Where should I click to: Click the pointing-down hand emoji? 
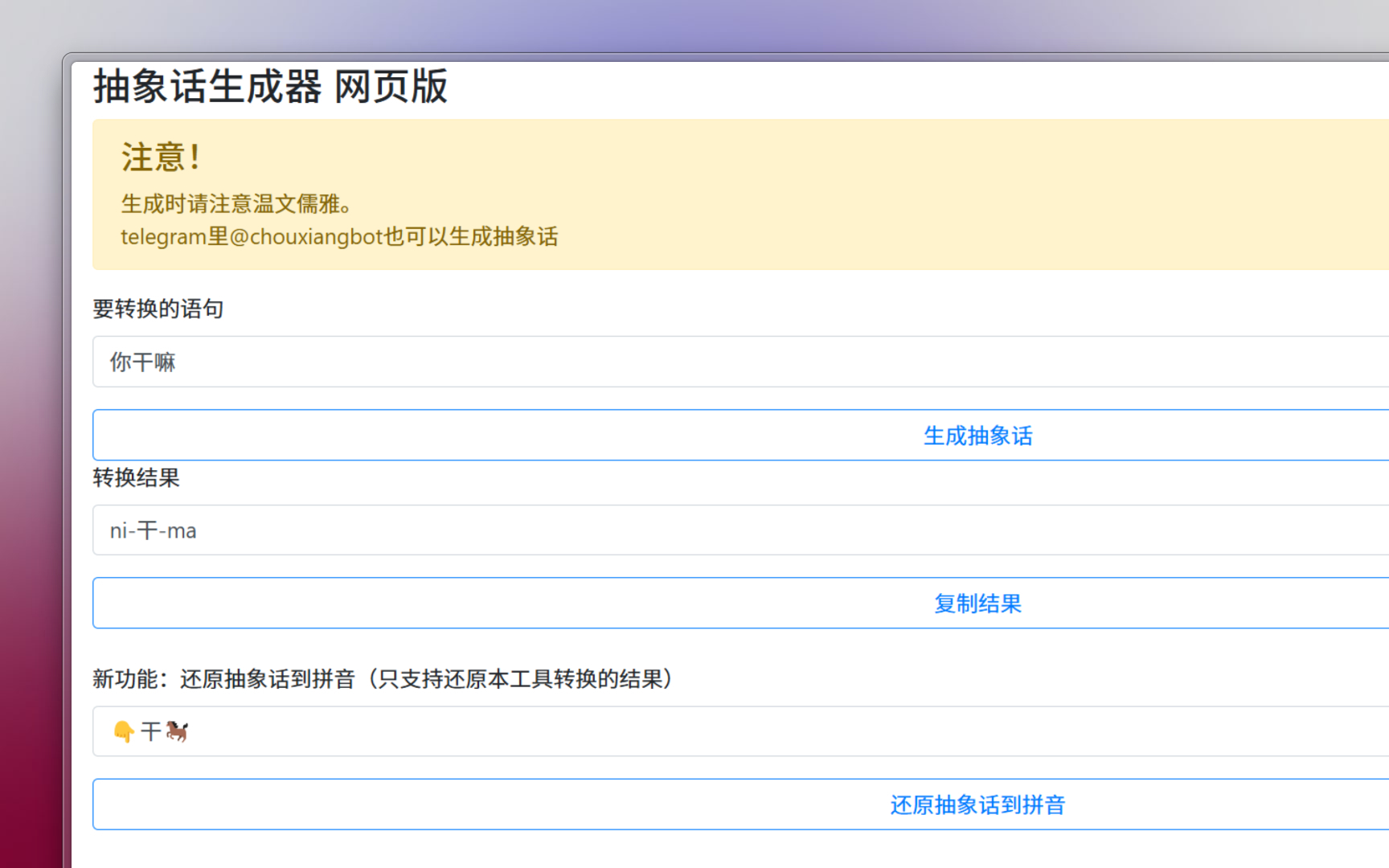point(123,731)
